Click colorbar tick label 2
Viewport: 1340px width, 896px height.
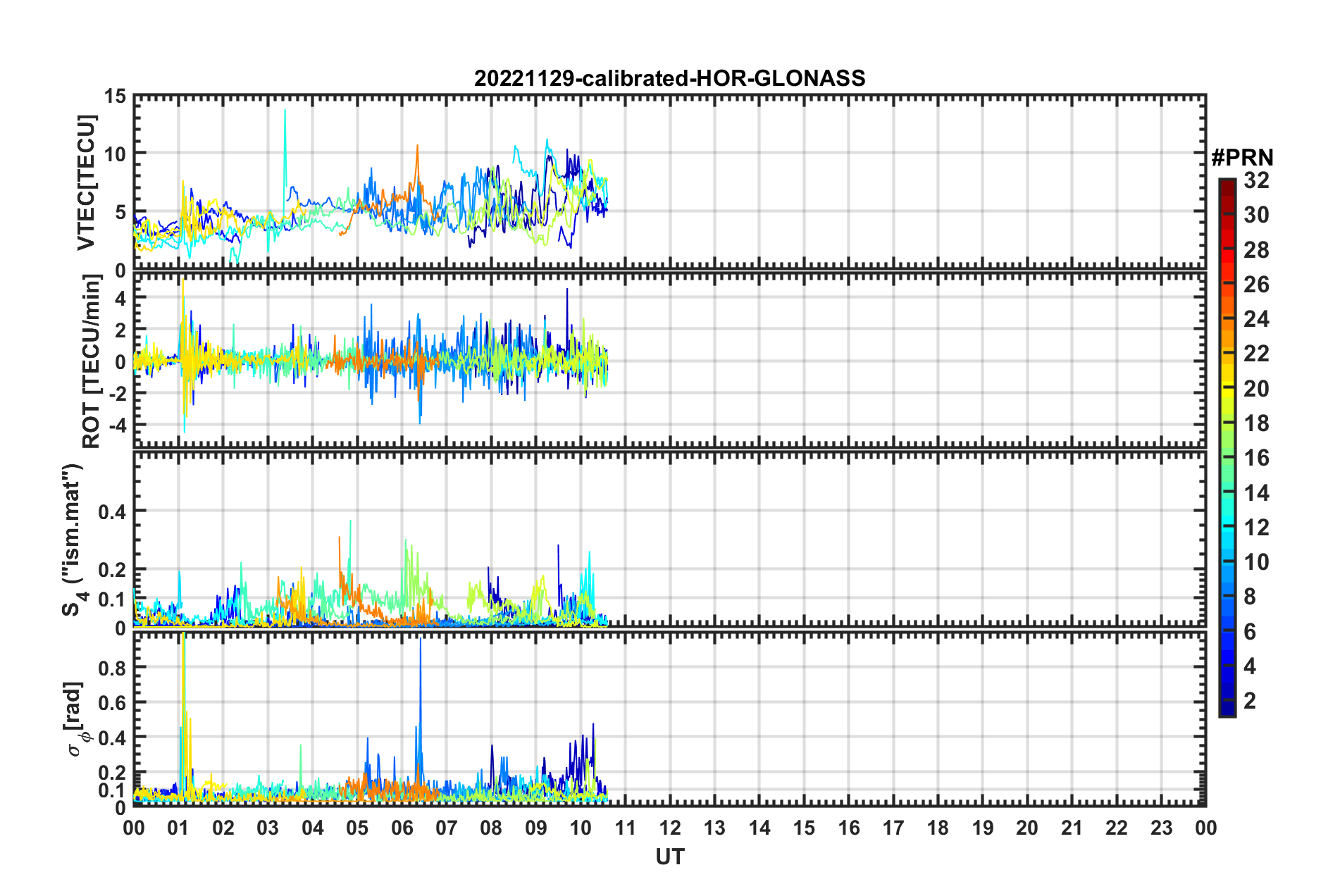click(1250, 700)
